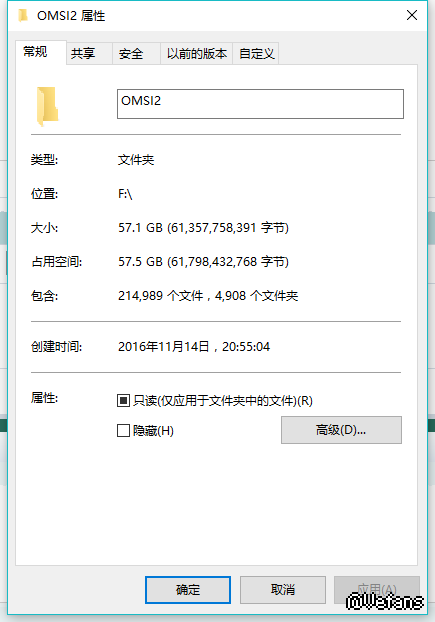Enable the 隐藏(H) checkbox

point(123,430)
